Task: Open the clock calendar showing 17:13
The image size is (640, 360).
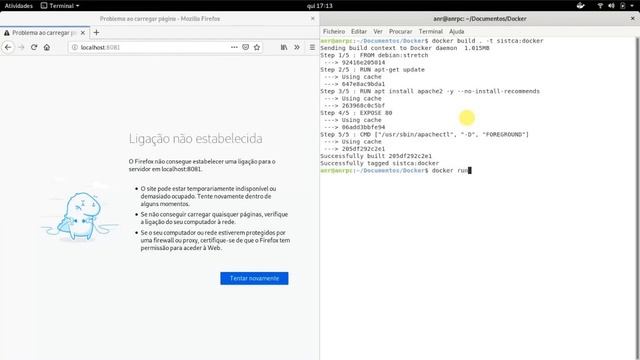Action: [320, 6]
